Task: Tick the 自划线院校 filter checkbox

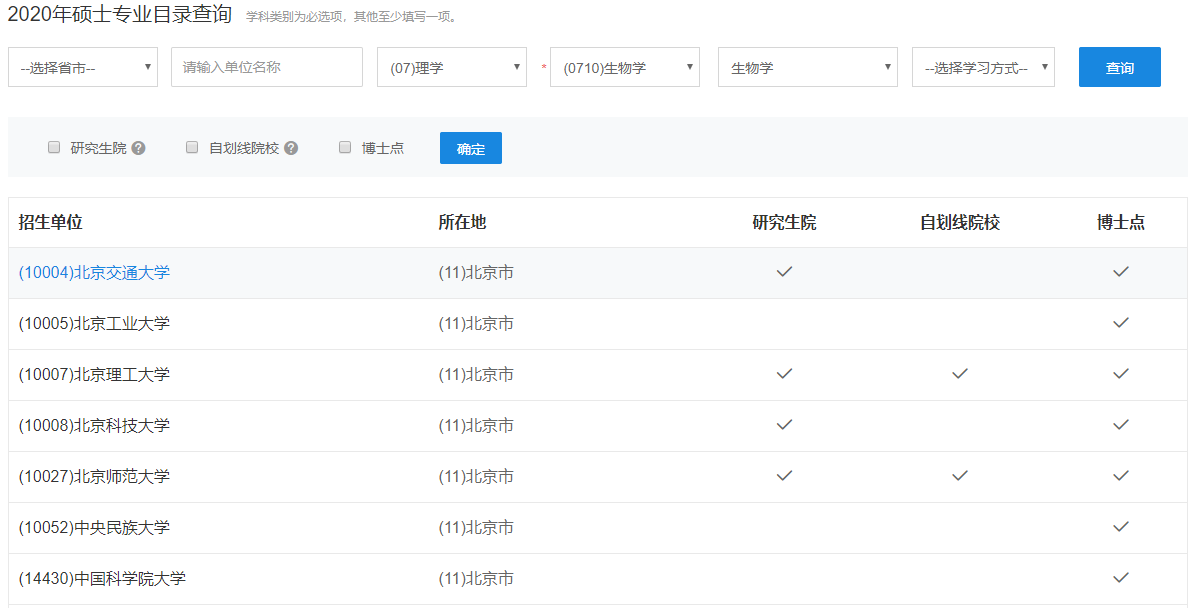Action: (x=192, y=147)
